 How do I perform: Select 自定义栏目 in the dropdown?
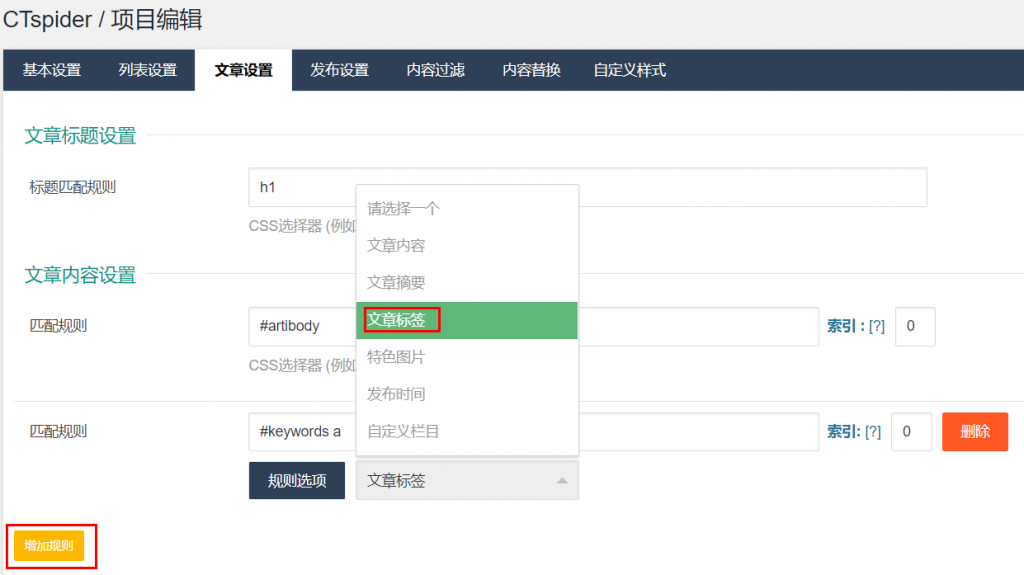tap(467, 431)
